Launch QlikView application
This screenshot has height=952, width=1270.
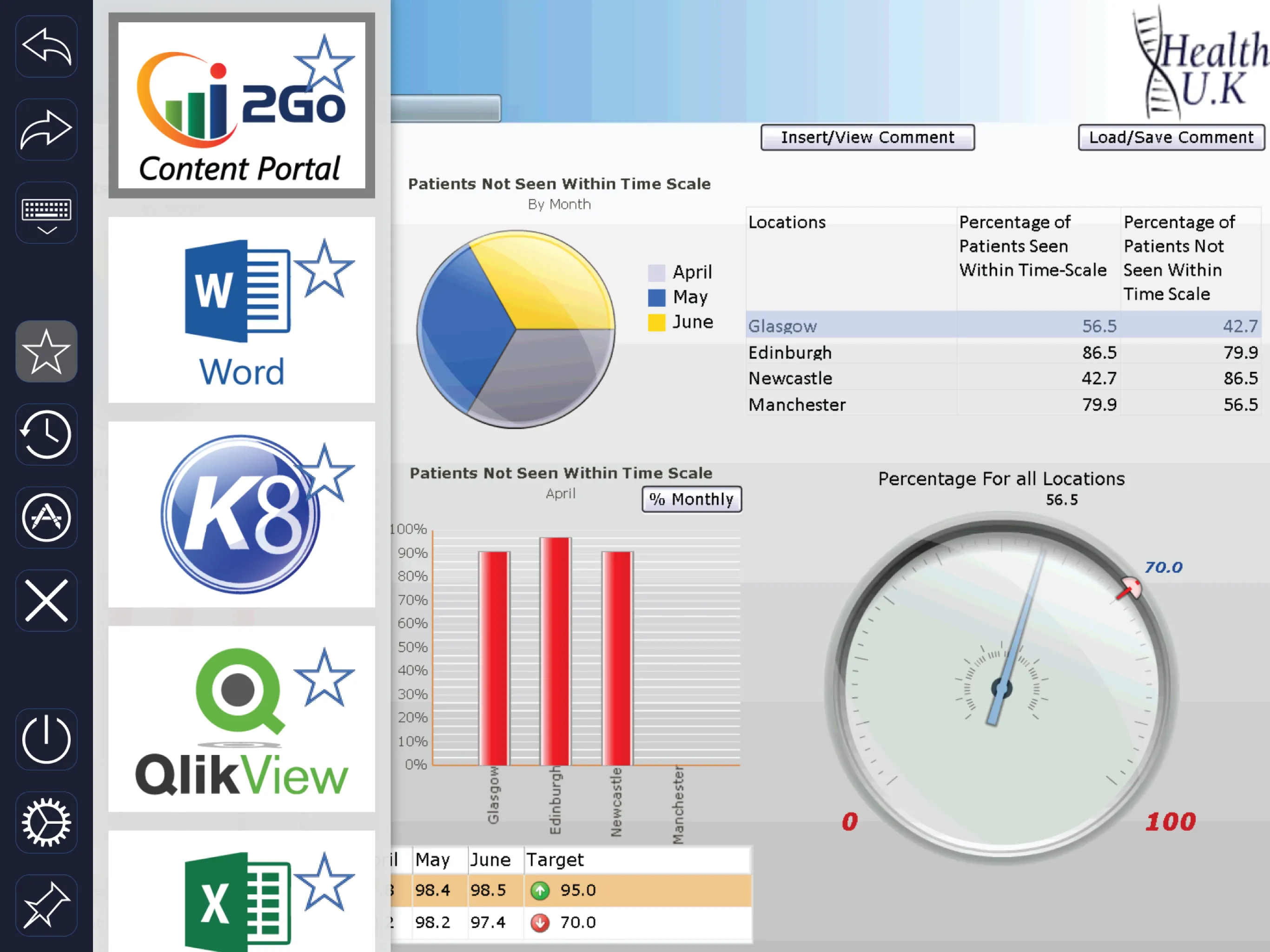pos(242,720)
